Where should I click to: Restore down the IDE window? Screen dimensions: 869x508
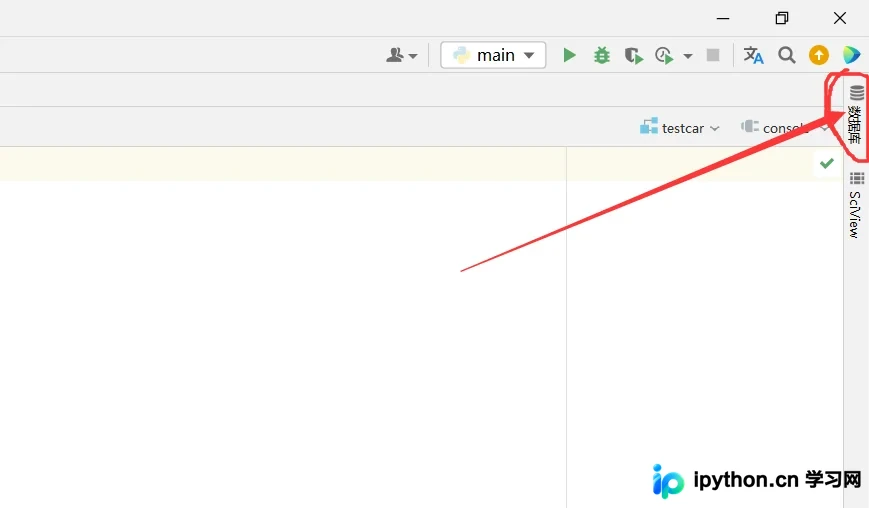(x=781, y=18)
